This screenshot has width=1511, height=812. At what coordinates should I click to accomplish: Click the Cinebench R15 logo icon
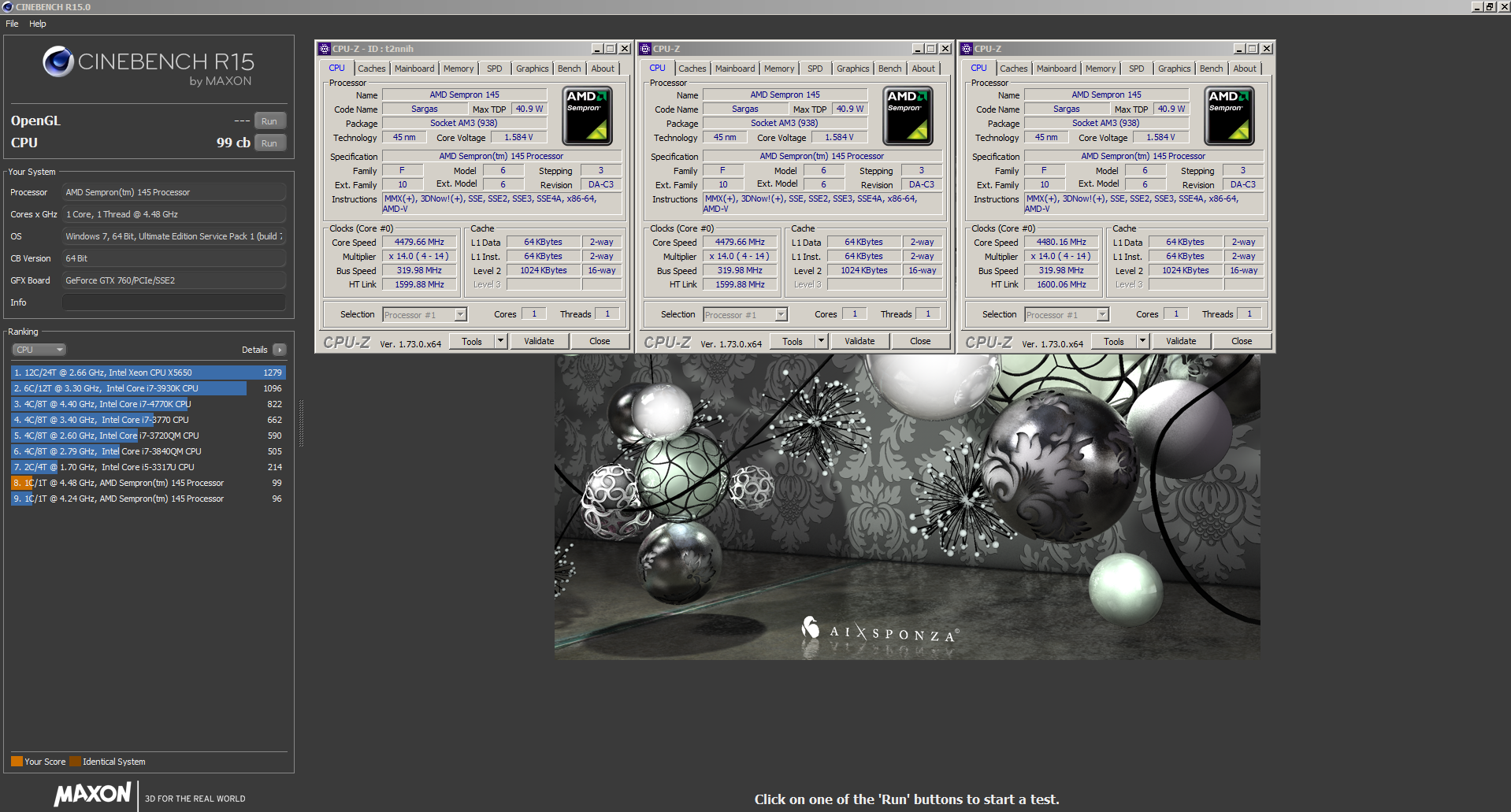pyautogui.click(x=58, y=61)
